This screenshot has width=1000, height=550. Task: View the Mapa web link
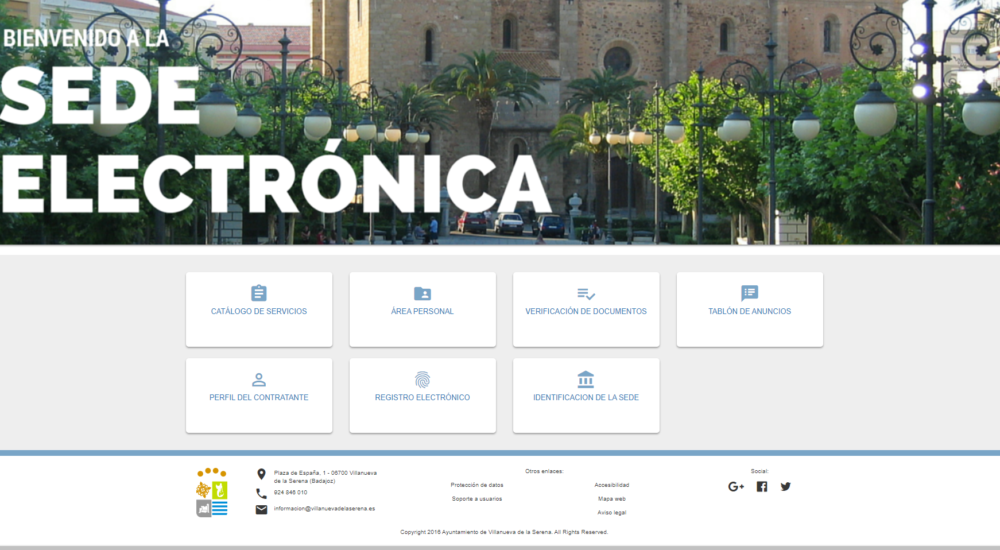pyautogui.click(x=612, y=498)
